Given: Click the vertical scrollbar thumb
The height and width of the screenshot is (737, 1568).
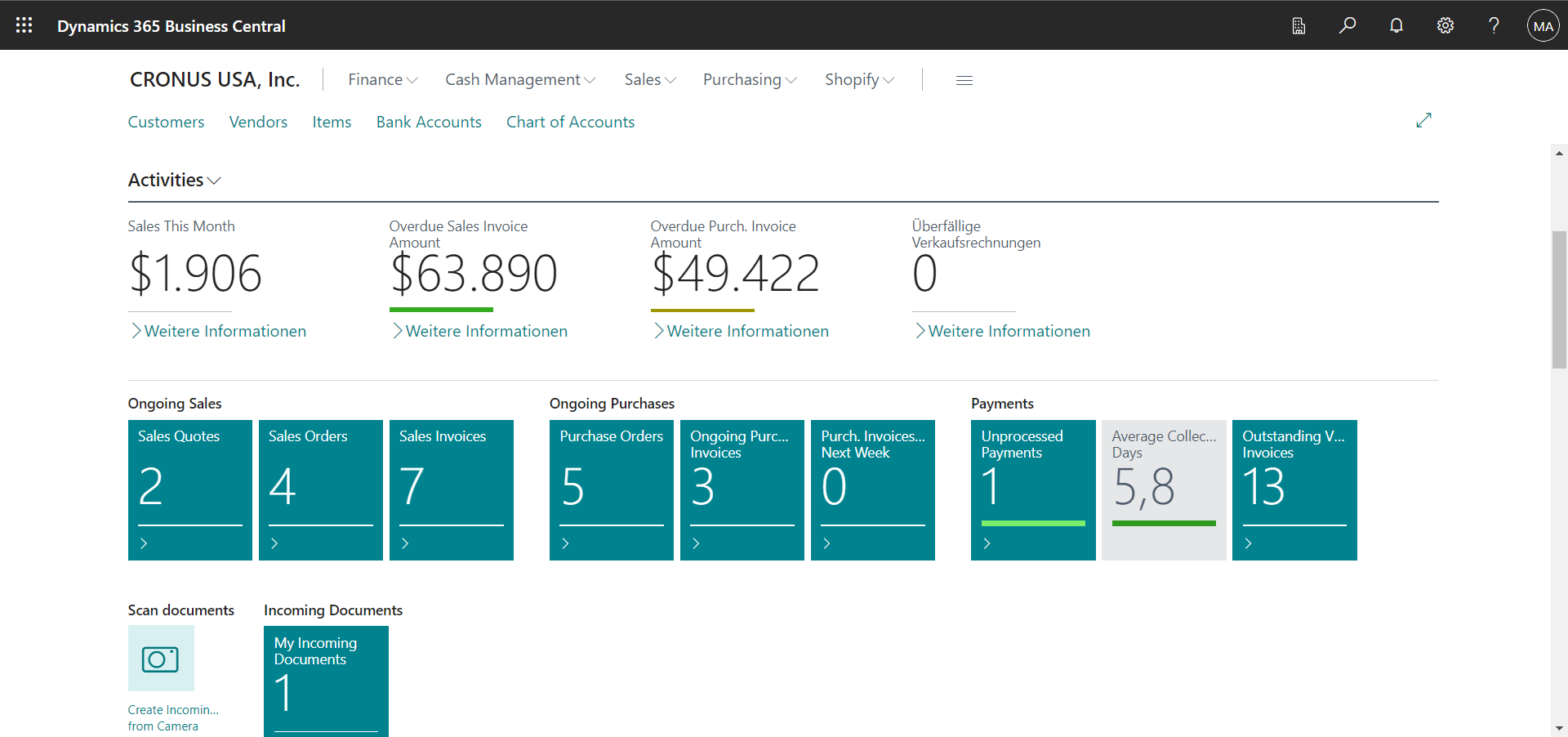Looking at the screenshot, I should click(1560, 300).
